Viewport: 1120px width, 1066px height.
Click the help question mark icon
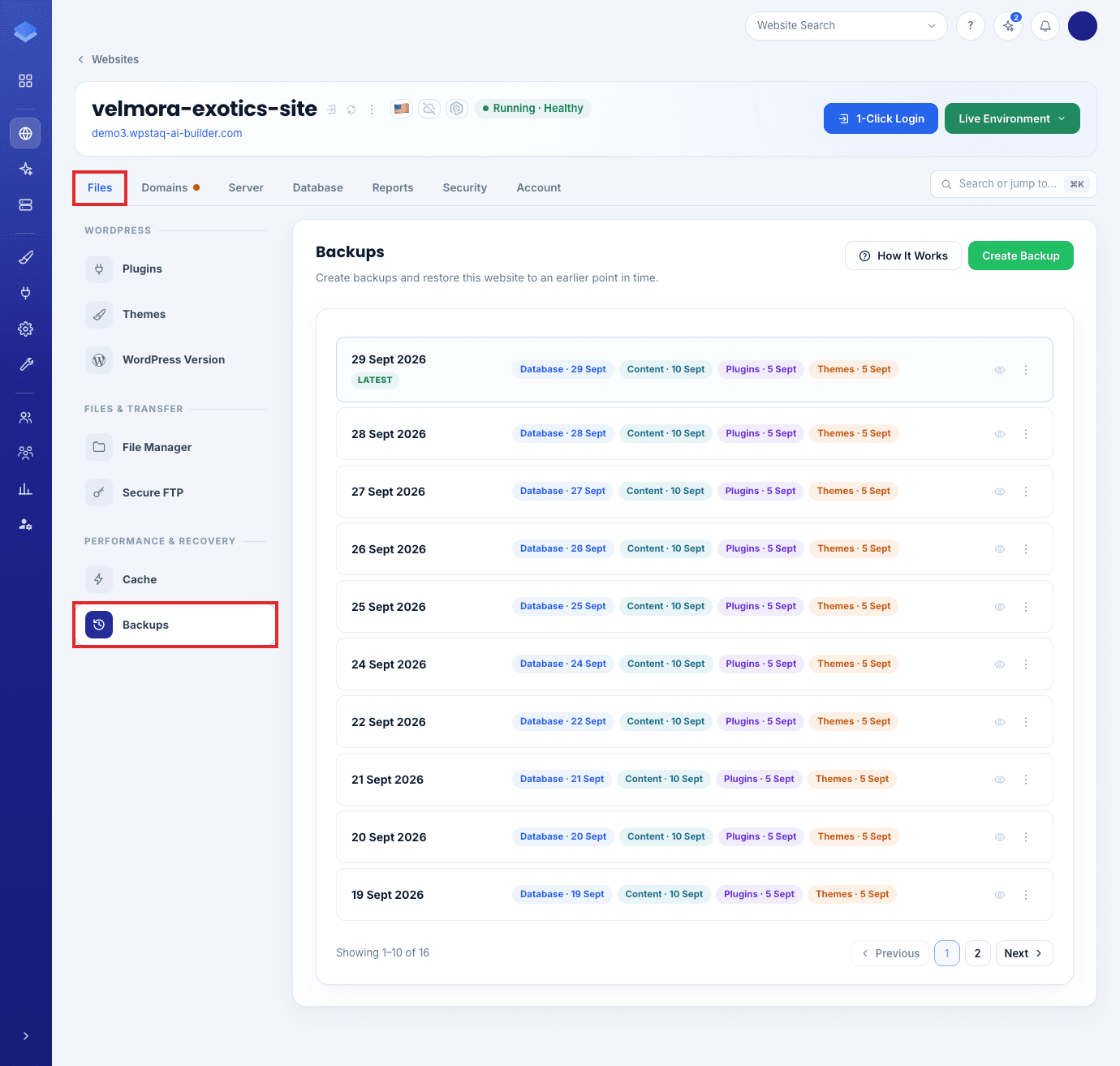coord(971,26)
